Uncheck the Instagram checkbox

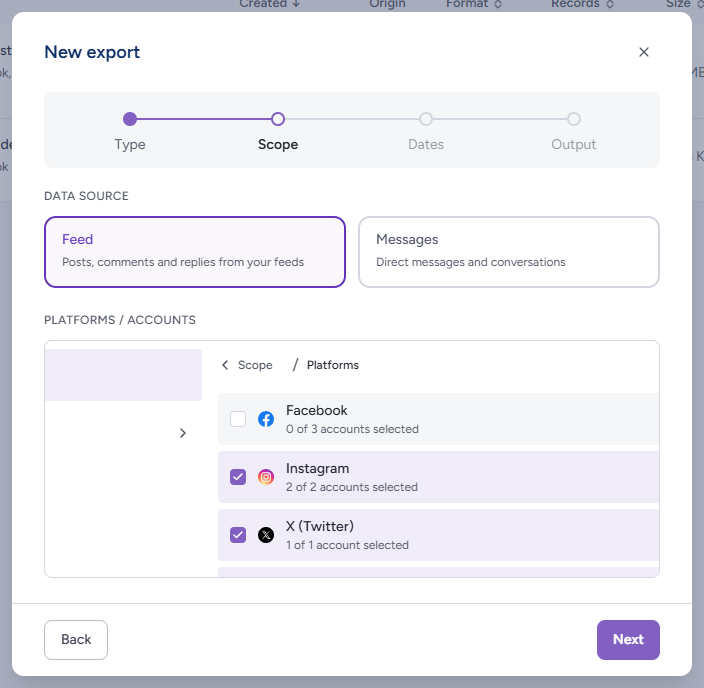click(238, 477)
